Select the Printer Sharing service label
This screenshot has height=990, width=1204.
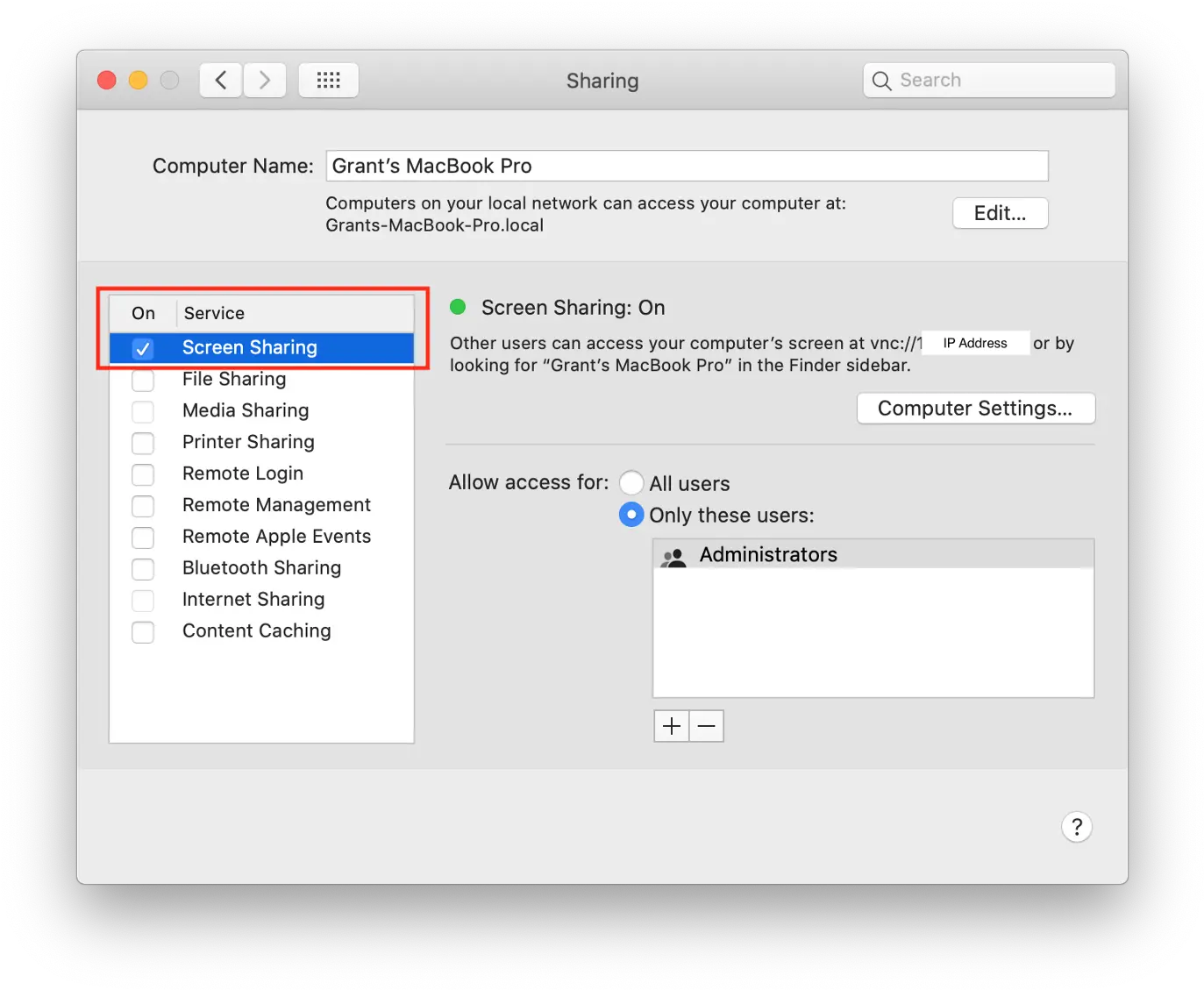coord(248,442)
